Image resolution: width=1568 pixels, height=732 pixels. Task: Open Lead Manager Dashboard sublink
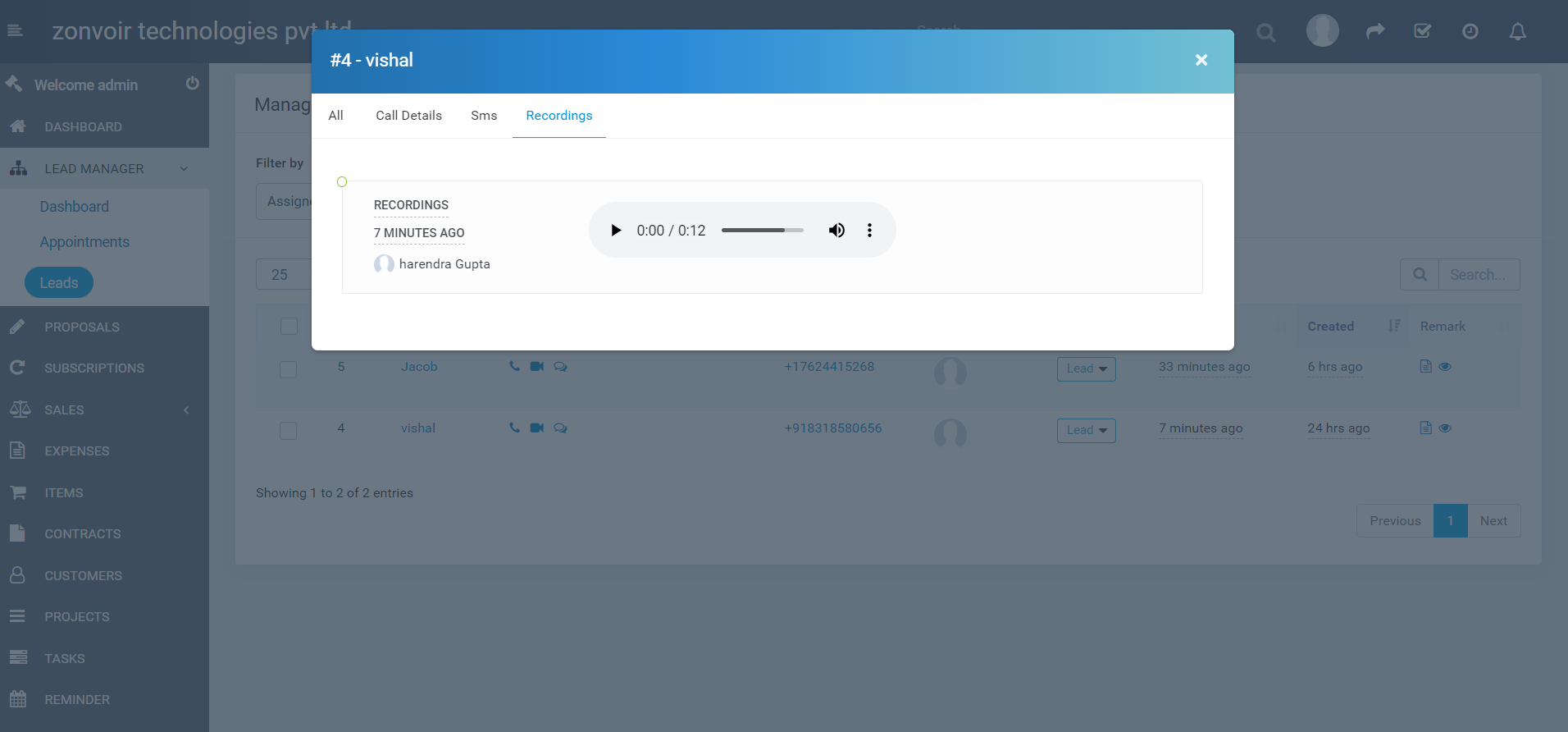75,207
